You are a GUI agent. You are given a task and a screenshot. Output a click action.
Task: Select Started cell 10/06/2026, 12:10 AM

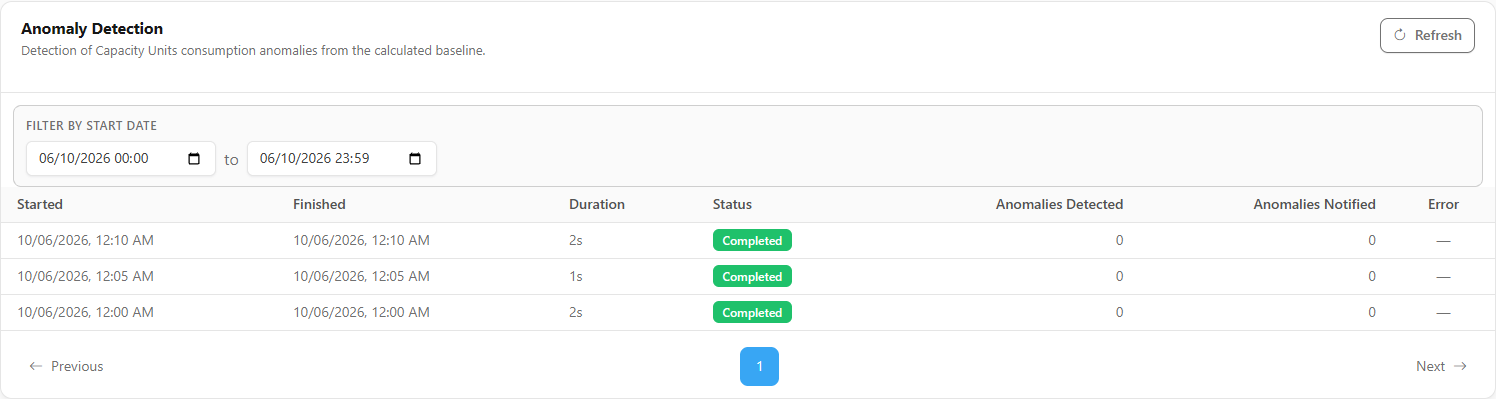[x=85, y=240]
